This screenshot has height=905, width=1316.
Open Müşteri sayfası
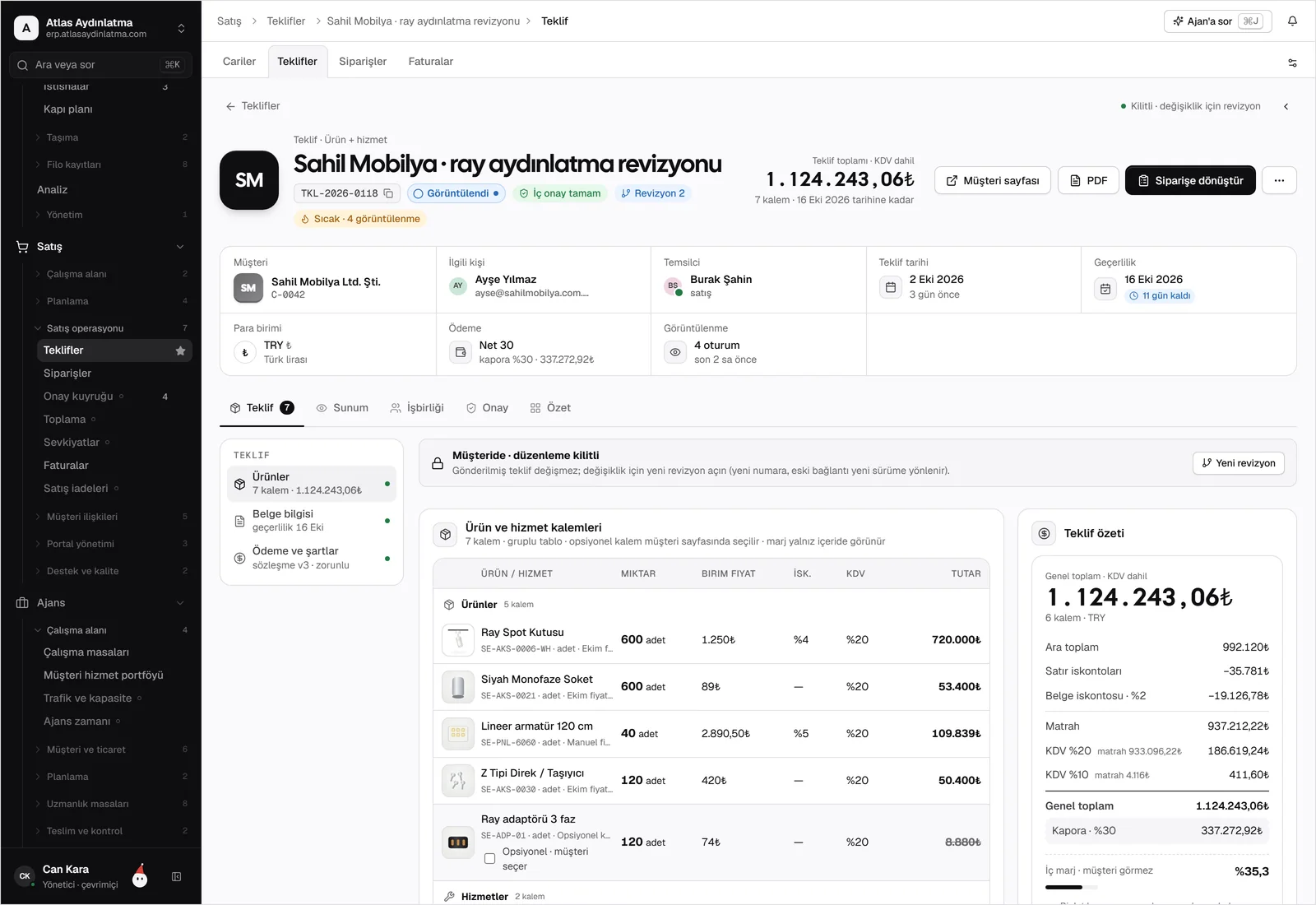pyautogui.click(x=993, y=180)
